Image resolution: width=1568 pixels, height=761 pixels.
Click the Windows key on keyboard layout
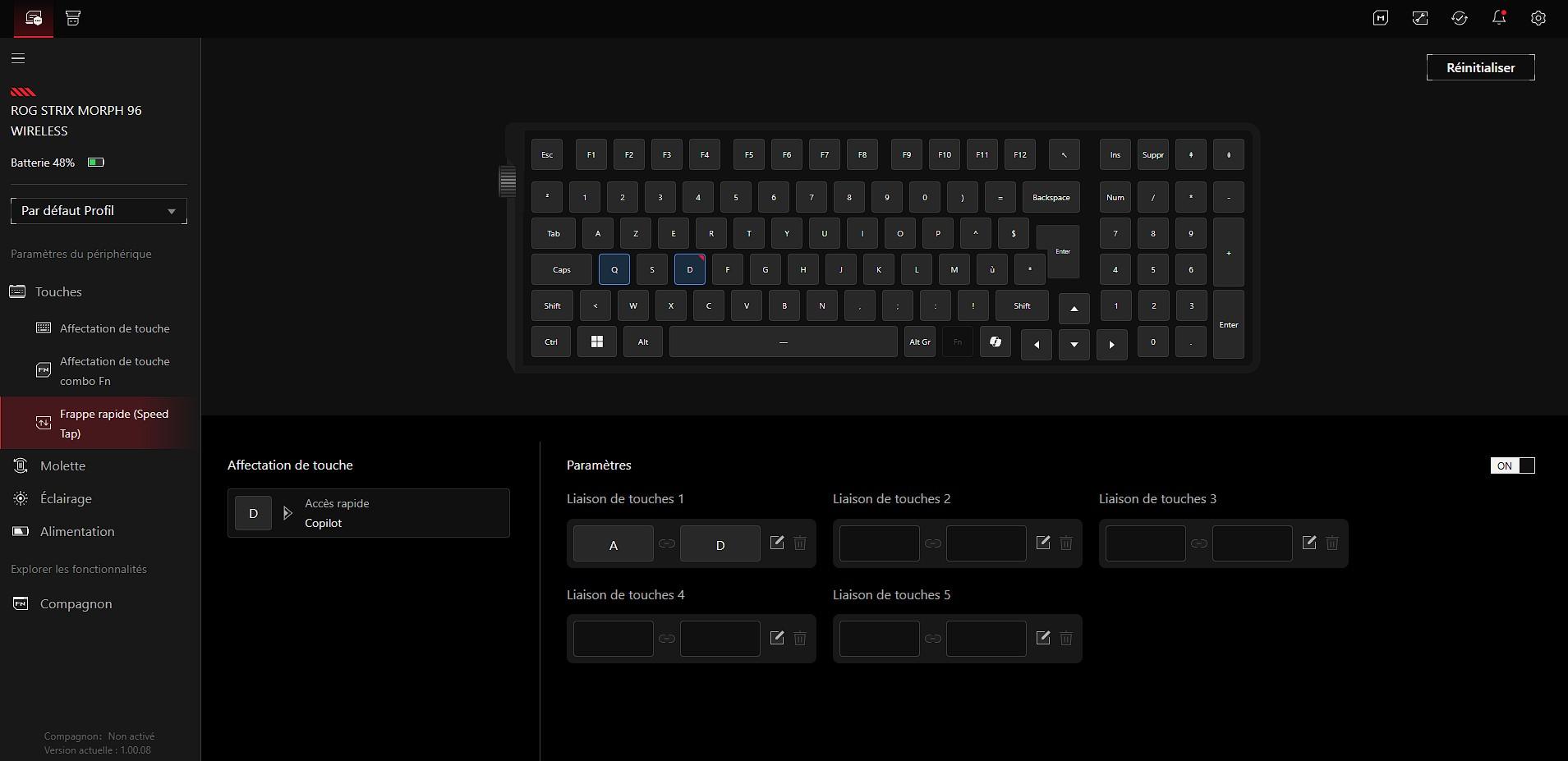(597, 342)
